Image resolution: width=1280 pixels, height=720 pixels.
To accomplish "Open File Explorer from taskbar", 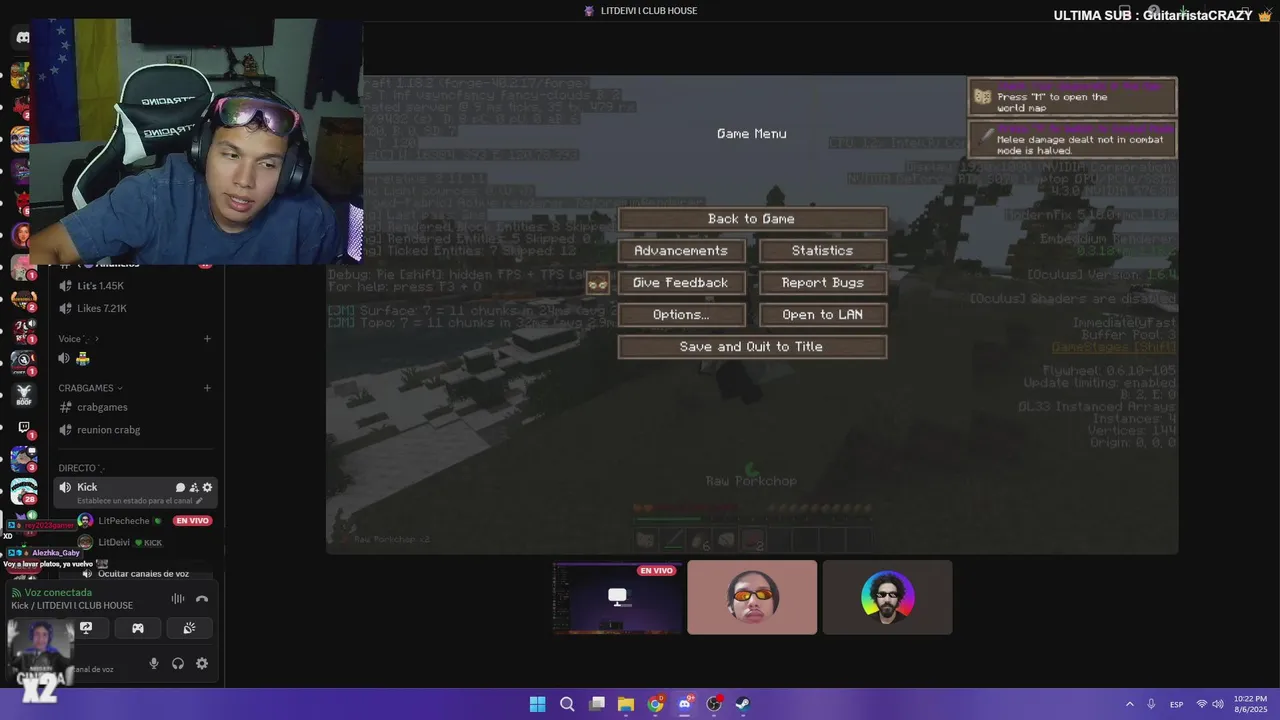I will 626,704.
